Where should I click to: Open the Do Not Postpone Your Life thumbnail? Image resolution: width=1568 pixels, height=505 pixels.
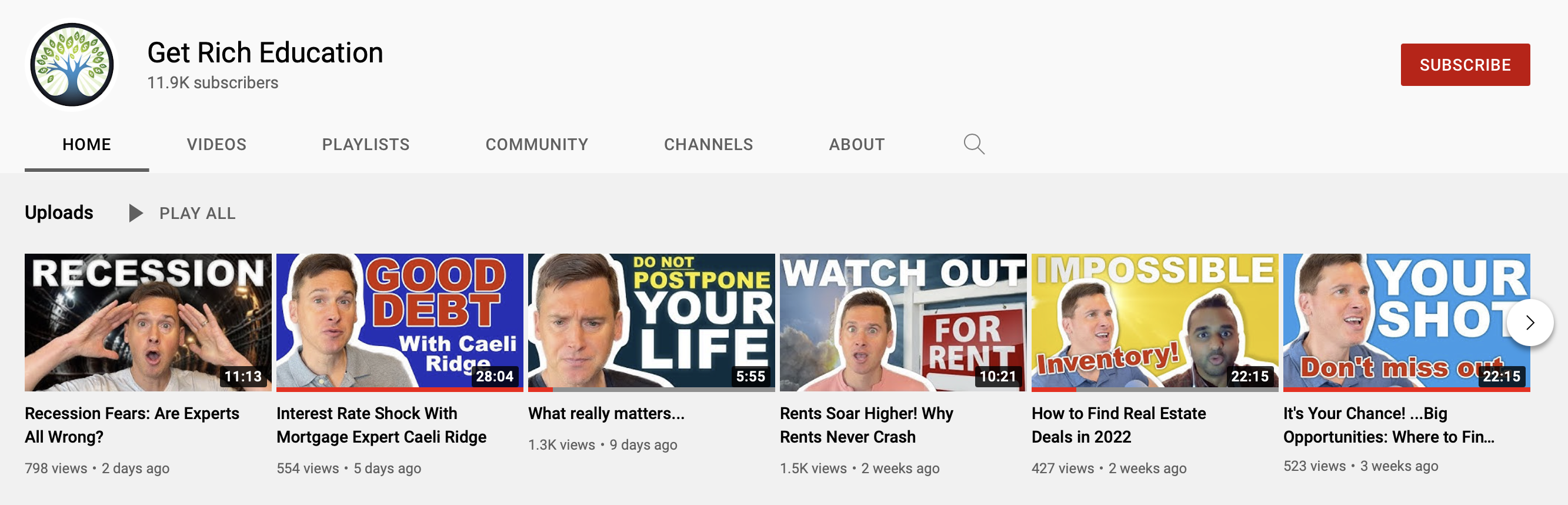(x=650, y=321)
